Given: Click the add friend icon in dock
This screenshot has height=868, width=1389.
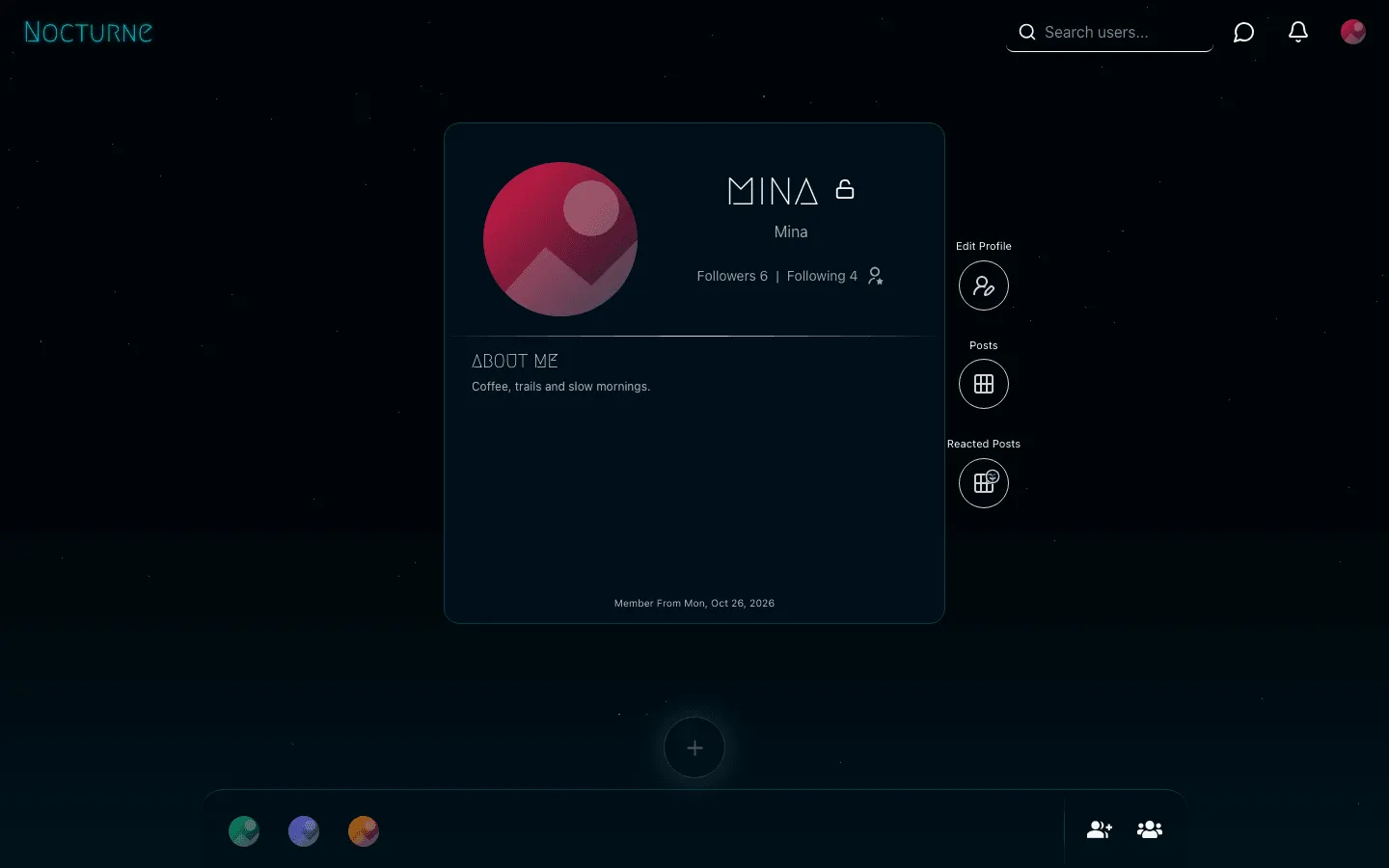Looking at the screenshot, I should [1100, 829].
